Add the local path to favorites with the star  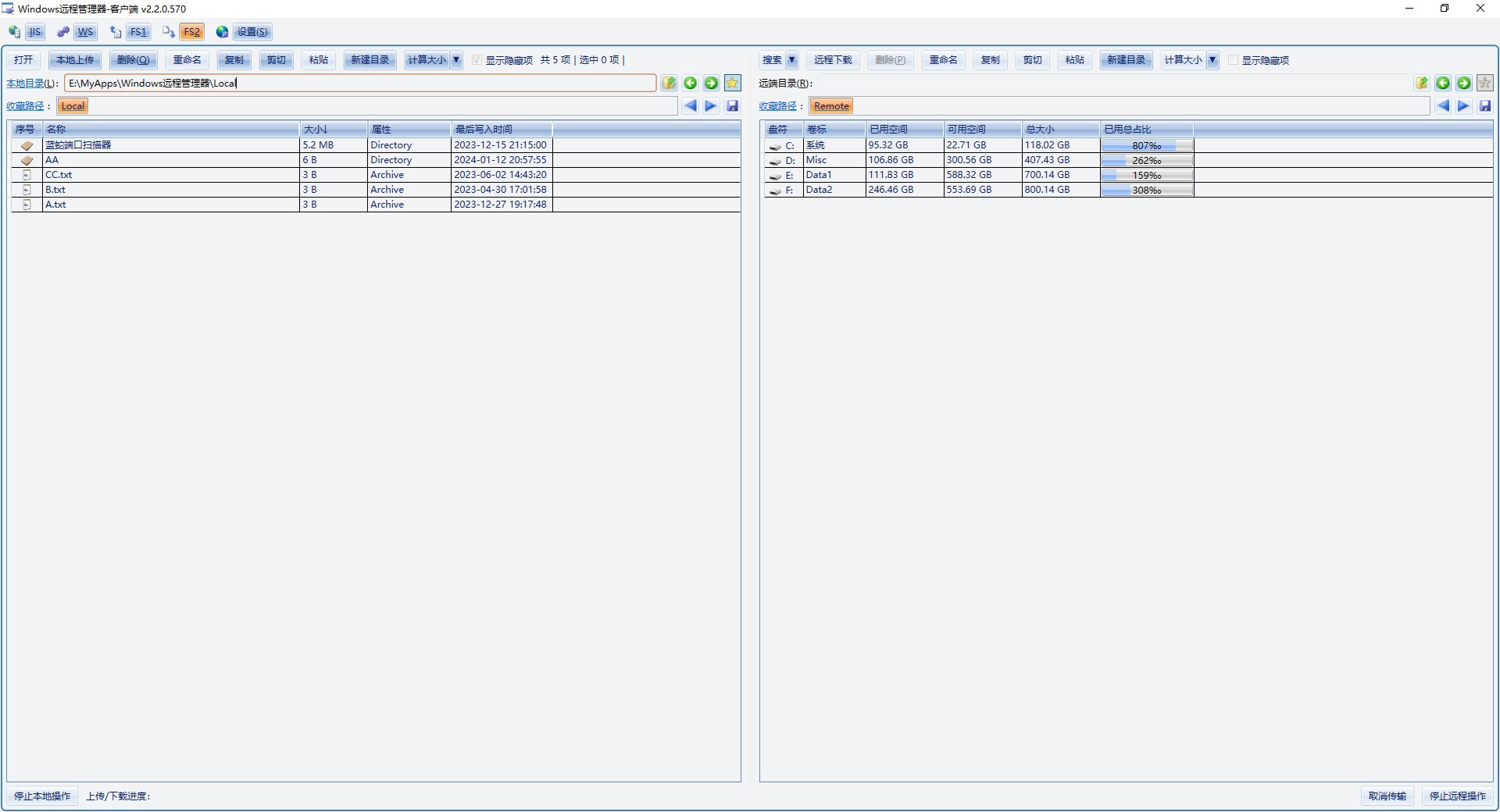[732, 84]
